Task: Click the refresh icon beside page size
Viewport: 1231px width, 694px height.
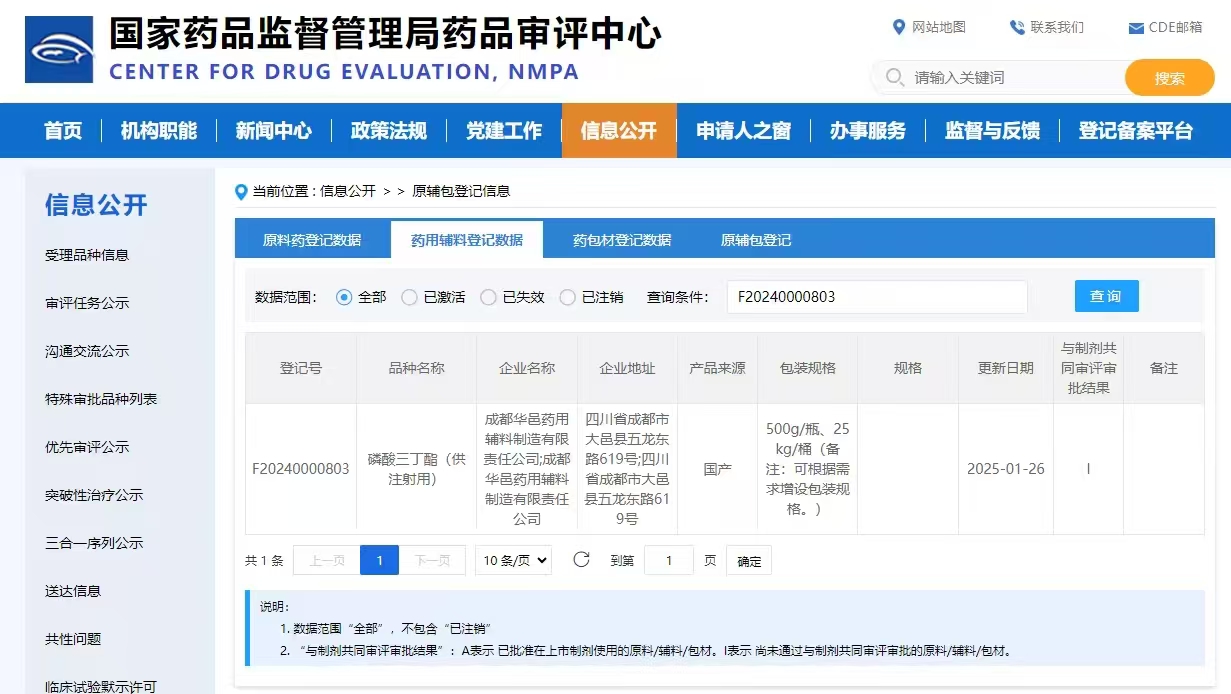Action: point(581,560)
